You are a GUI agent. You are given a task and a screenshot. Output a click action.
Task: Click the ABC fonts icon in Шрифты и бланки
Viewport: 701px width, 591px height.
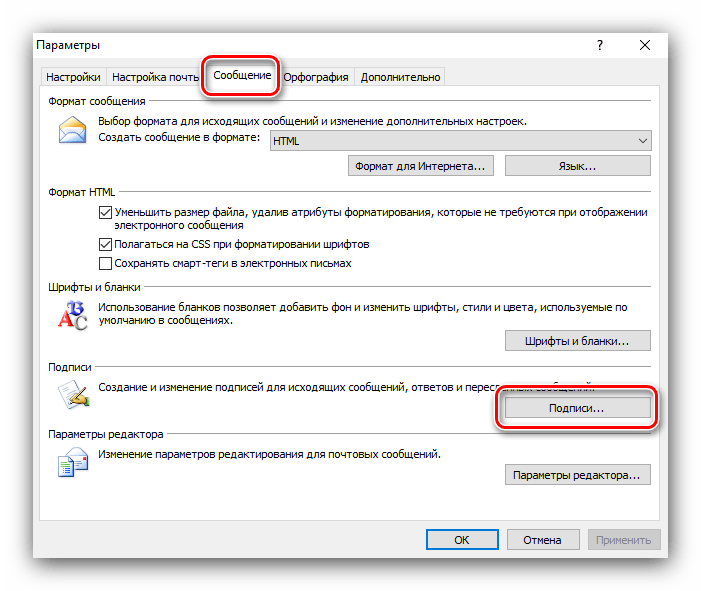(x=73, y=314)
